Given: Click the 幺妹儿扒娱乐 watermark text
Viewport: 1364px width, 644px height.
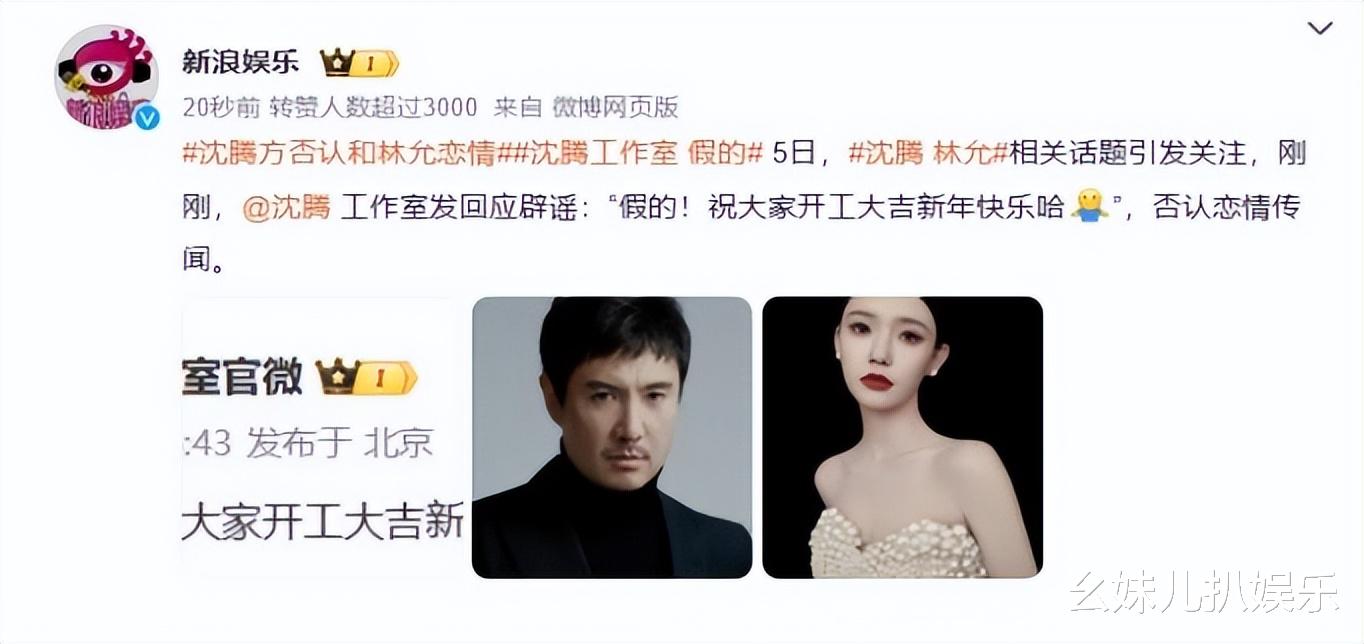Looking at the screenshot, I should 1204,593.
